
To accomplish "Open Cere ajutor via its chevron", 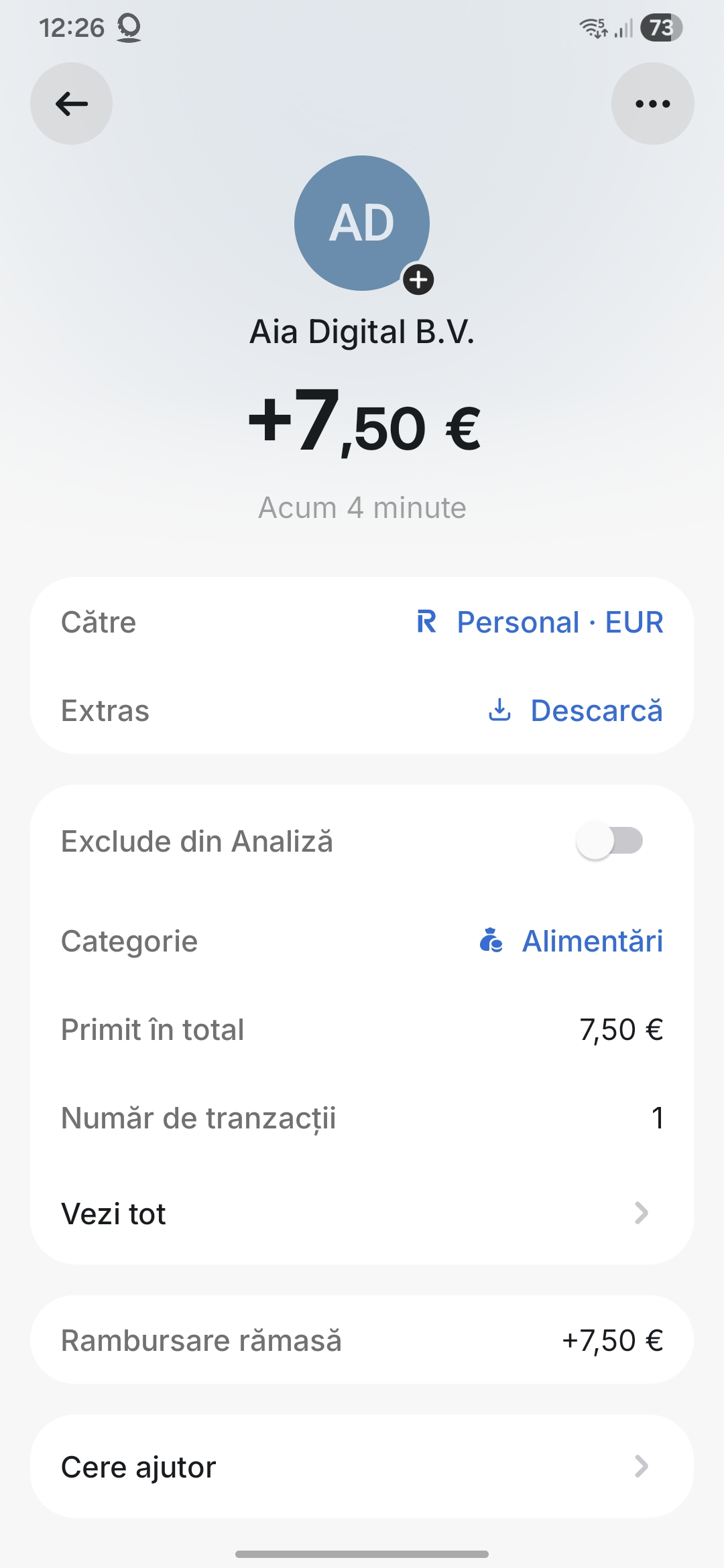I will 641,1466.
